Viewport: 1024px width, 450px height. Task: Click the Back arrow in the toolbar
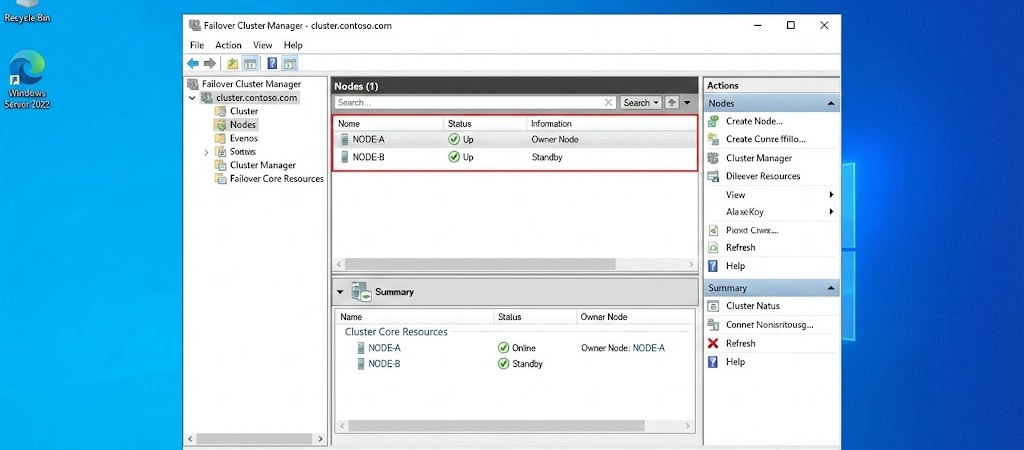tap(193, 63)
